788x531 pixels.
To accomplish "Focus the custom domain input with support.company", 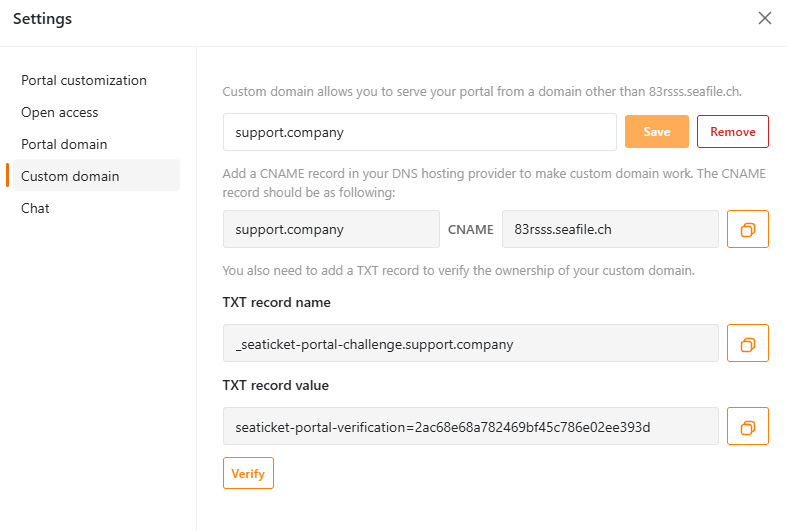I will point(420,132).
